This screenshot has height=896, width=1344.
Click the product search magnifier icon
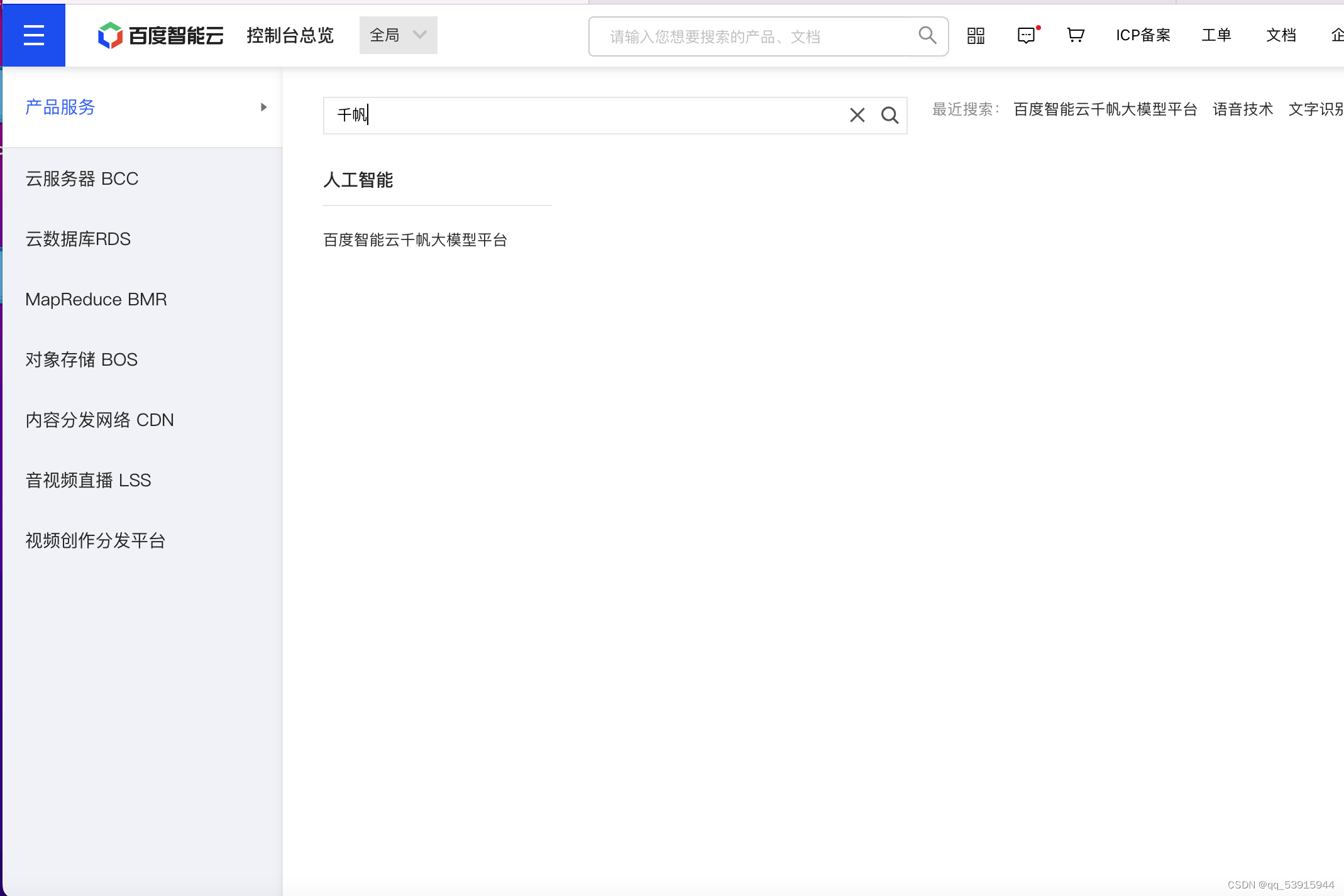890,115
